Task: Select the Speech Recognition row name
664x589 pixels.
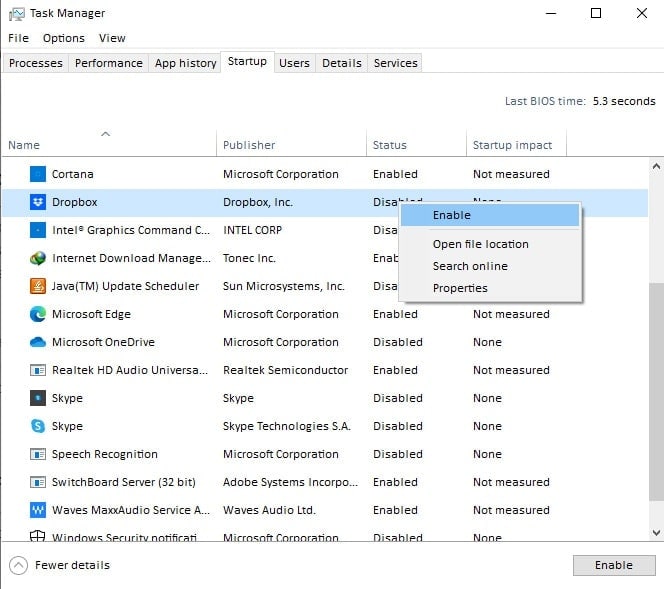Action: [x=105, y=454]
